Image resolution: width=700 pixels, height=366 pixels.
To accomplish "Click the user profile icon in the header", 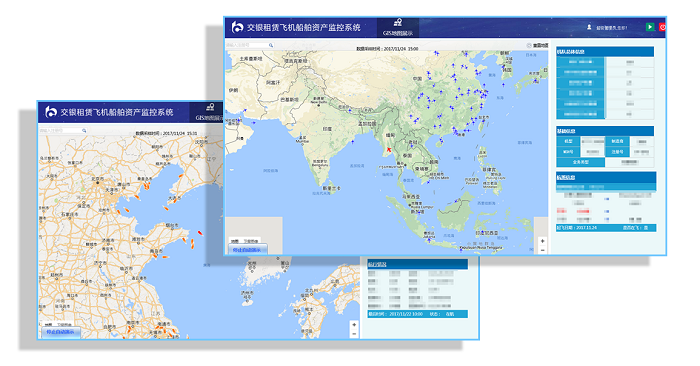I will (x=589, y=27).
